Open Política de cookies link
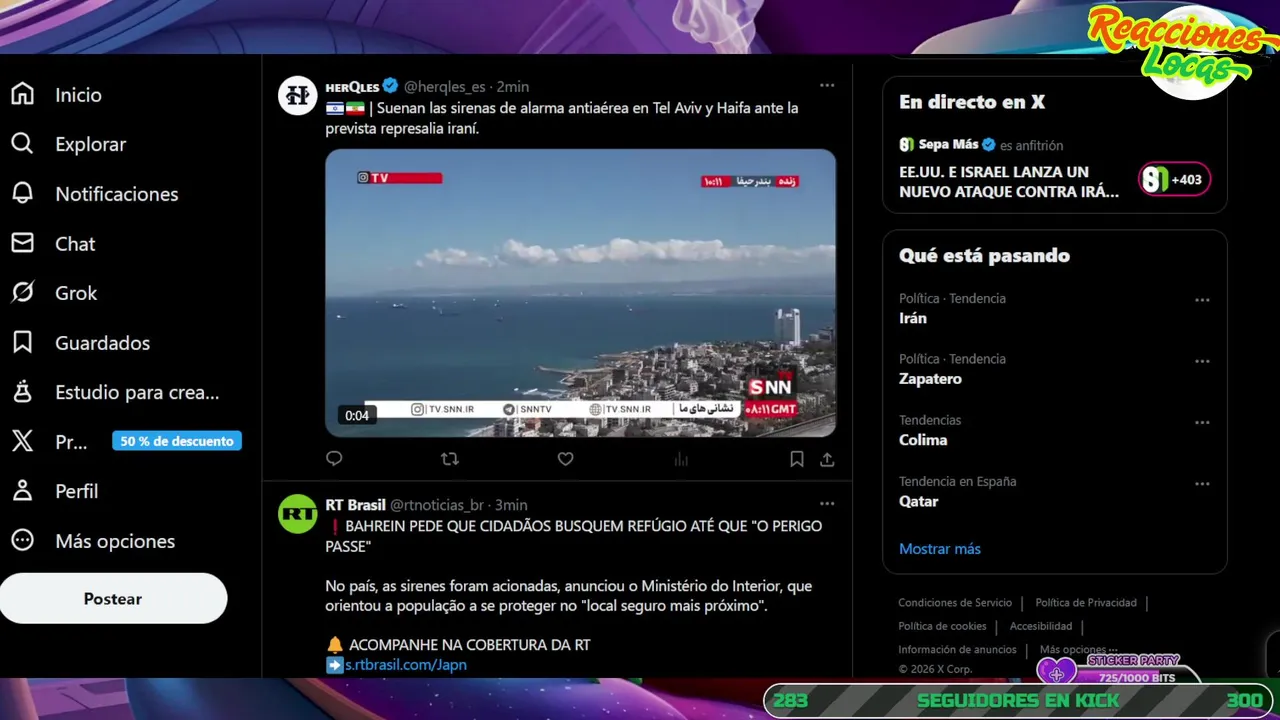The image size is (1280, 720). click(942, 626)
